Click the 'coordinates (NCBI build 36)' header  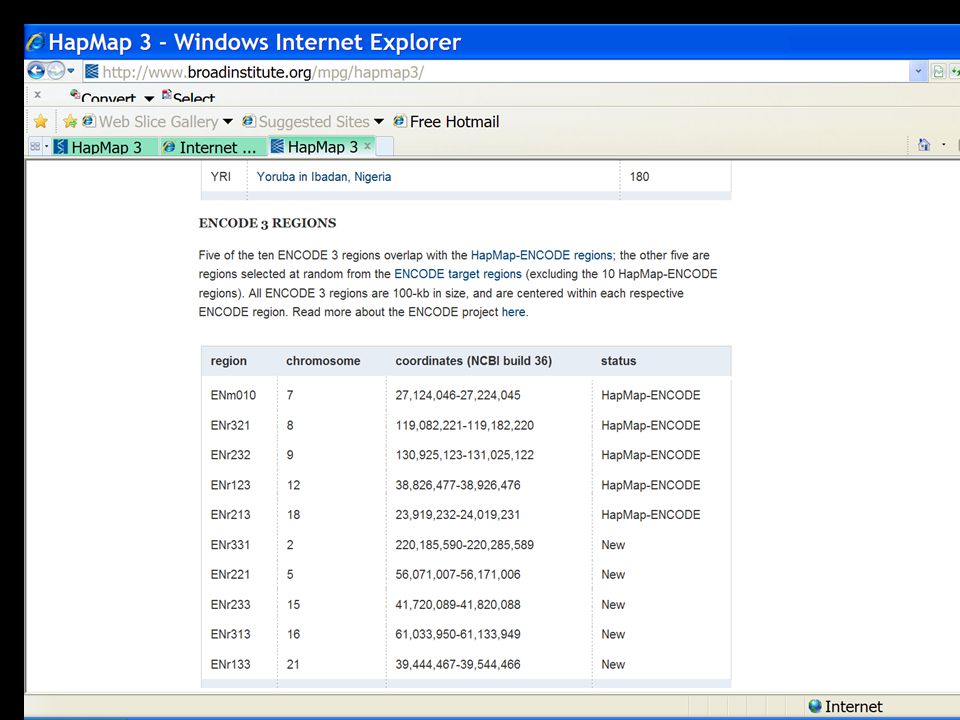pos(473,361)
